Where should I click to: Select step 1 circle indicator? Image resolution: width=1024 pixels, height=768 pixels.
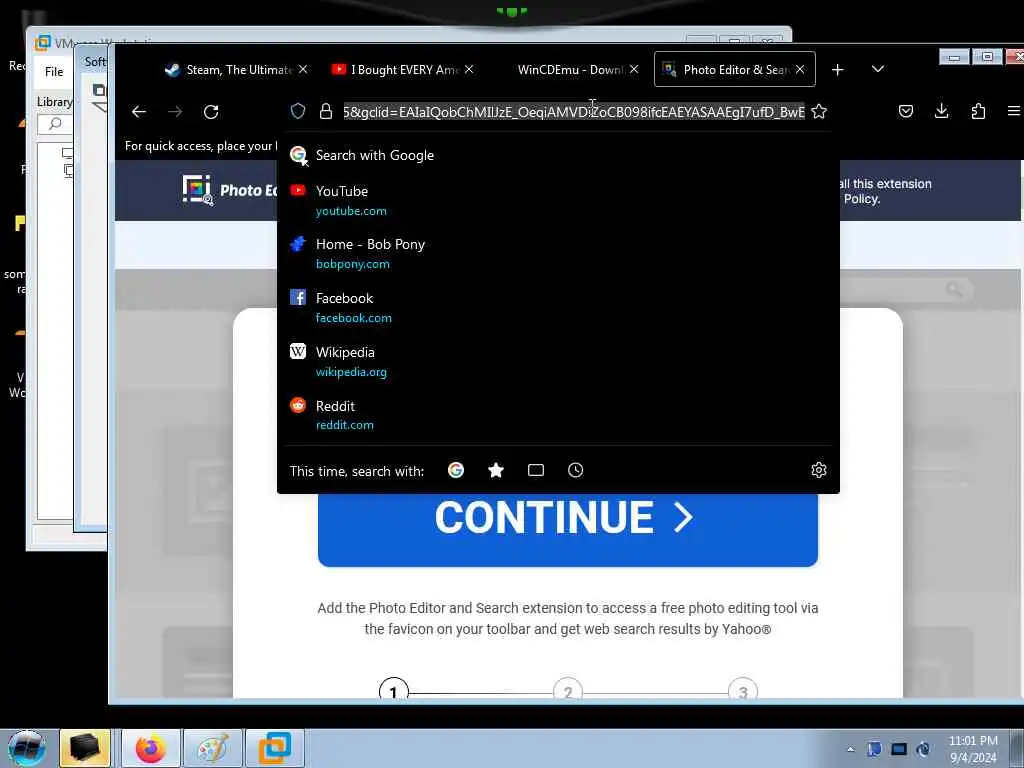click(393, 689)
